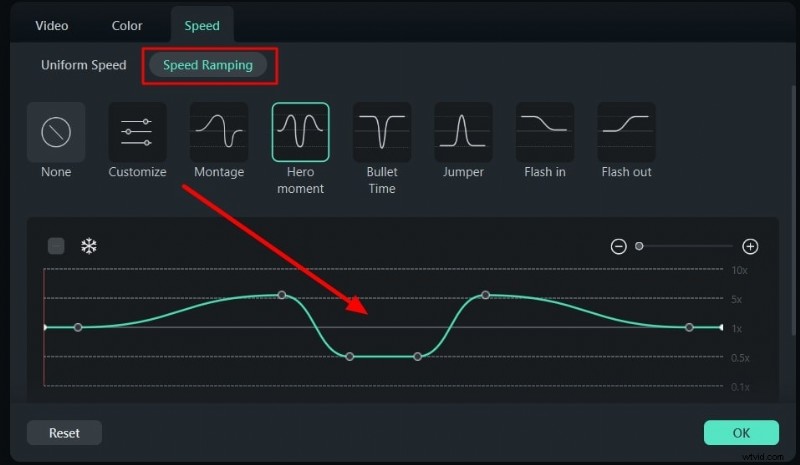The height and width of the screenshot is (465, 800).
Task: Tick the checkbox beside the snowflake icon
Action: pyautogui.click(x=56, y=246)
